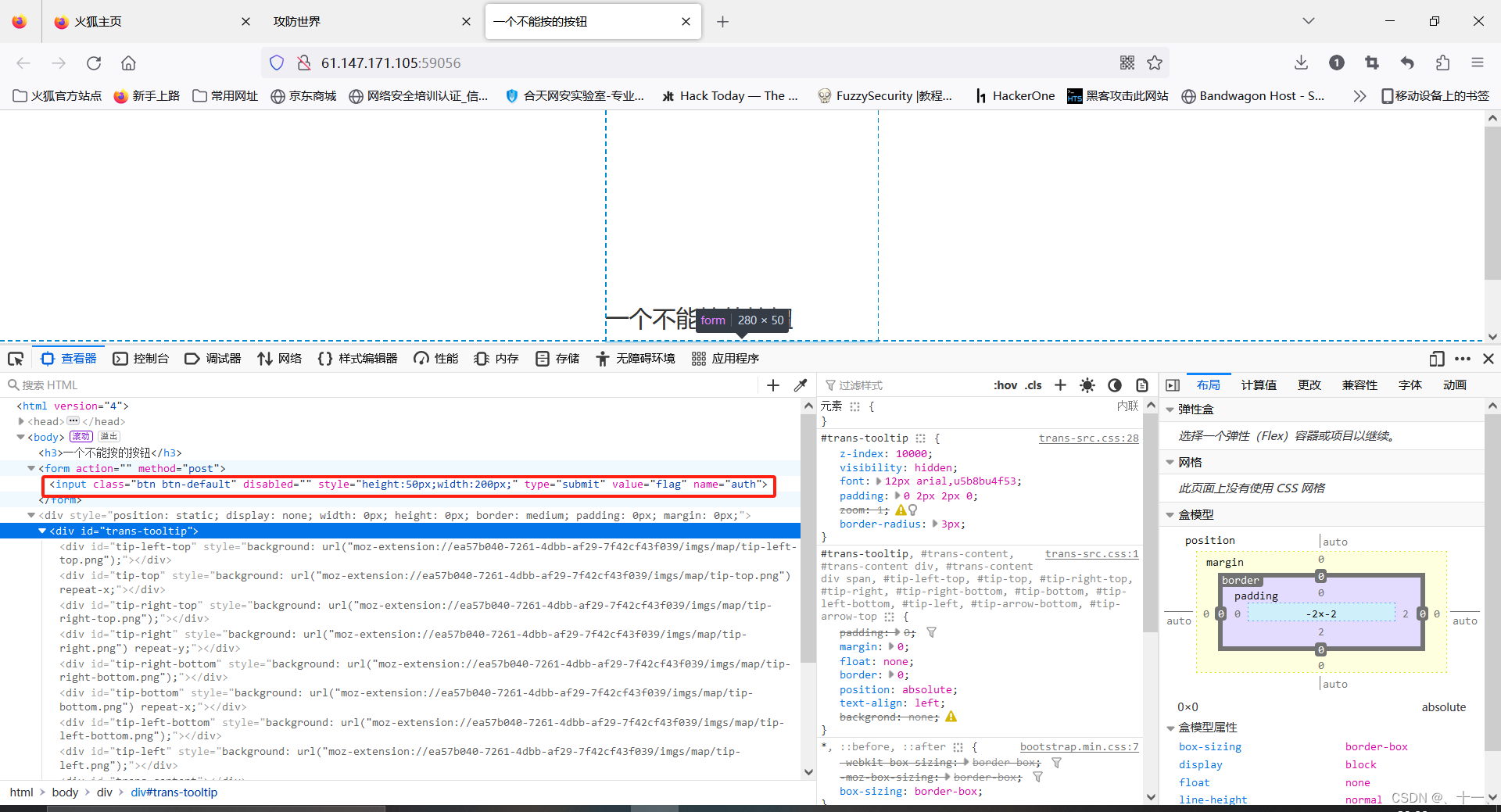Expand the head node
Screen dimensions: 1501x812
[x=21, y=421]
